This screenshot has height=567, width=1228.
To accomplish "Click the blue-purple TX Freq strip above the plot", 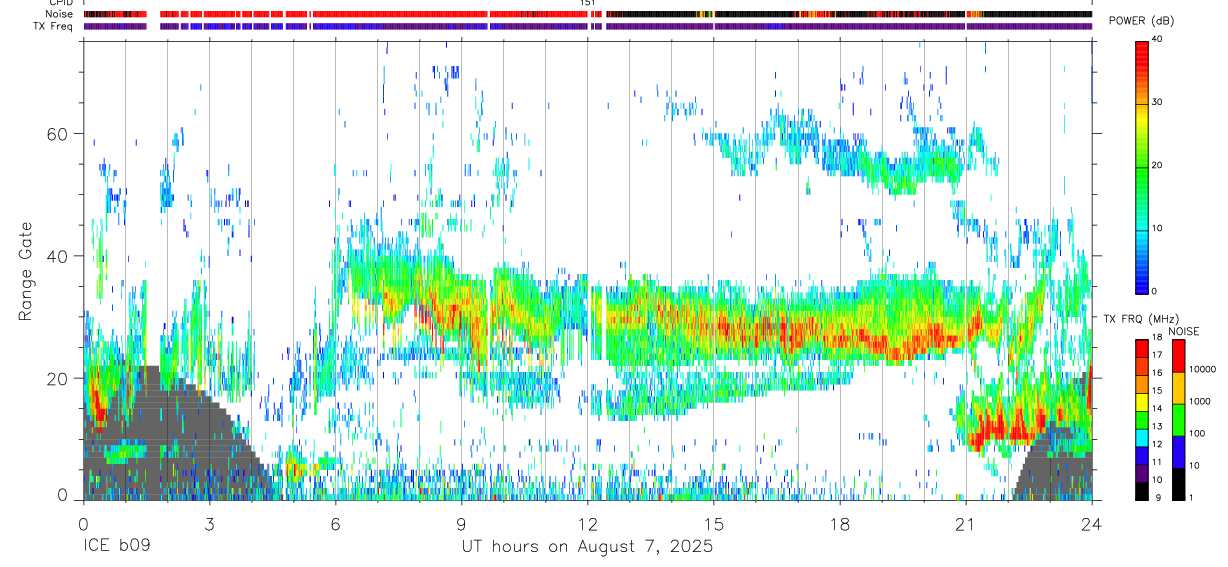I will (587, 26).
